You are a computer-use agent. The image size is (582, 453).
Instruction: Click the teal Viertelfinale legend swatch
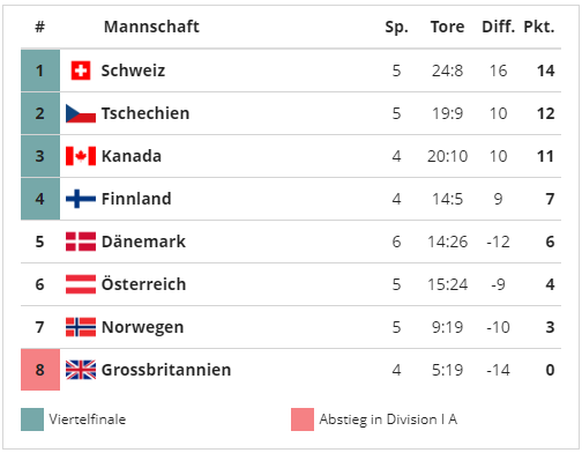(32, 420)
